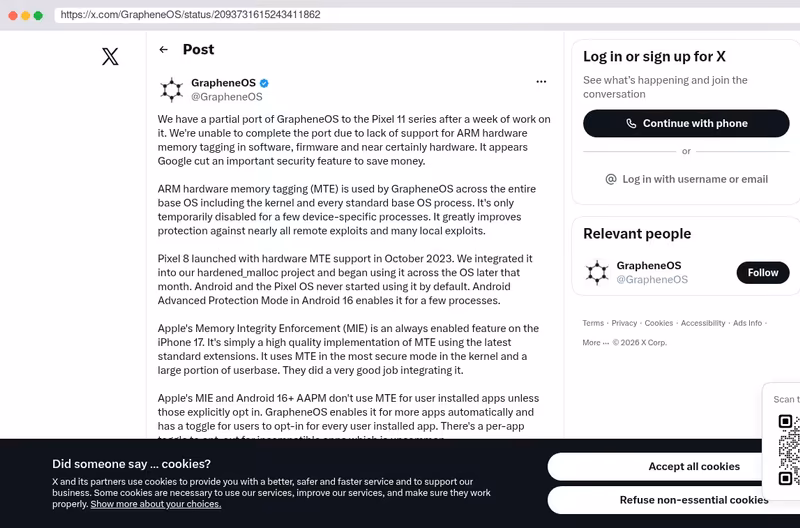
Task: Expand the More footer menu
Action: [x=595, y=343]
